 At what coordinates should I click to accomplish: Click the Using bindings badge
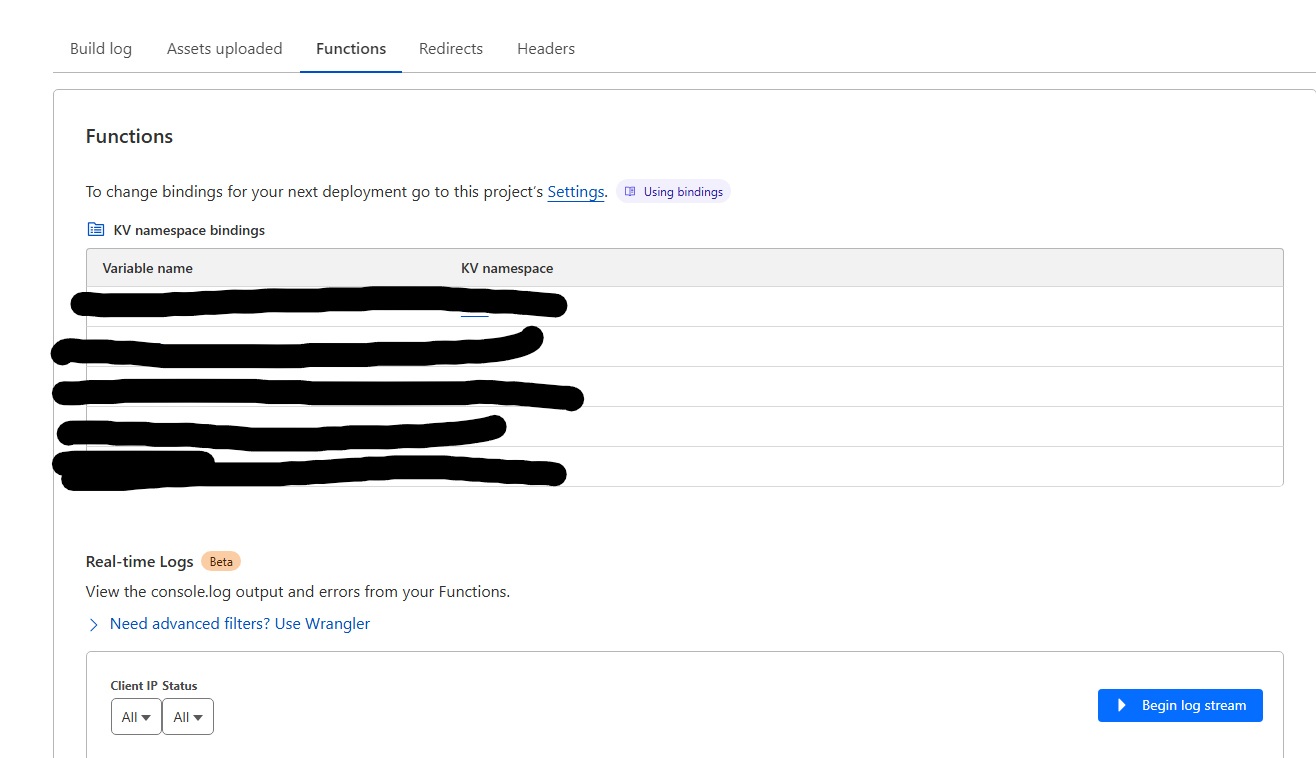coord(673,192)
